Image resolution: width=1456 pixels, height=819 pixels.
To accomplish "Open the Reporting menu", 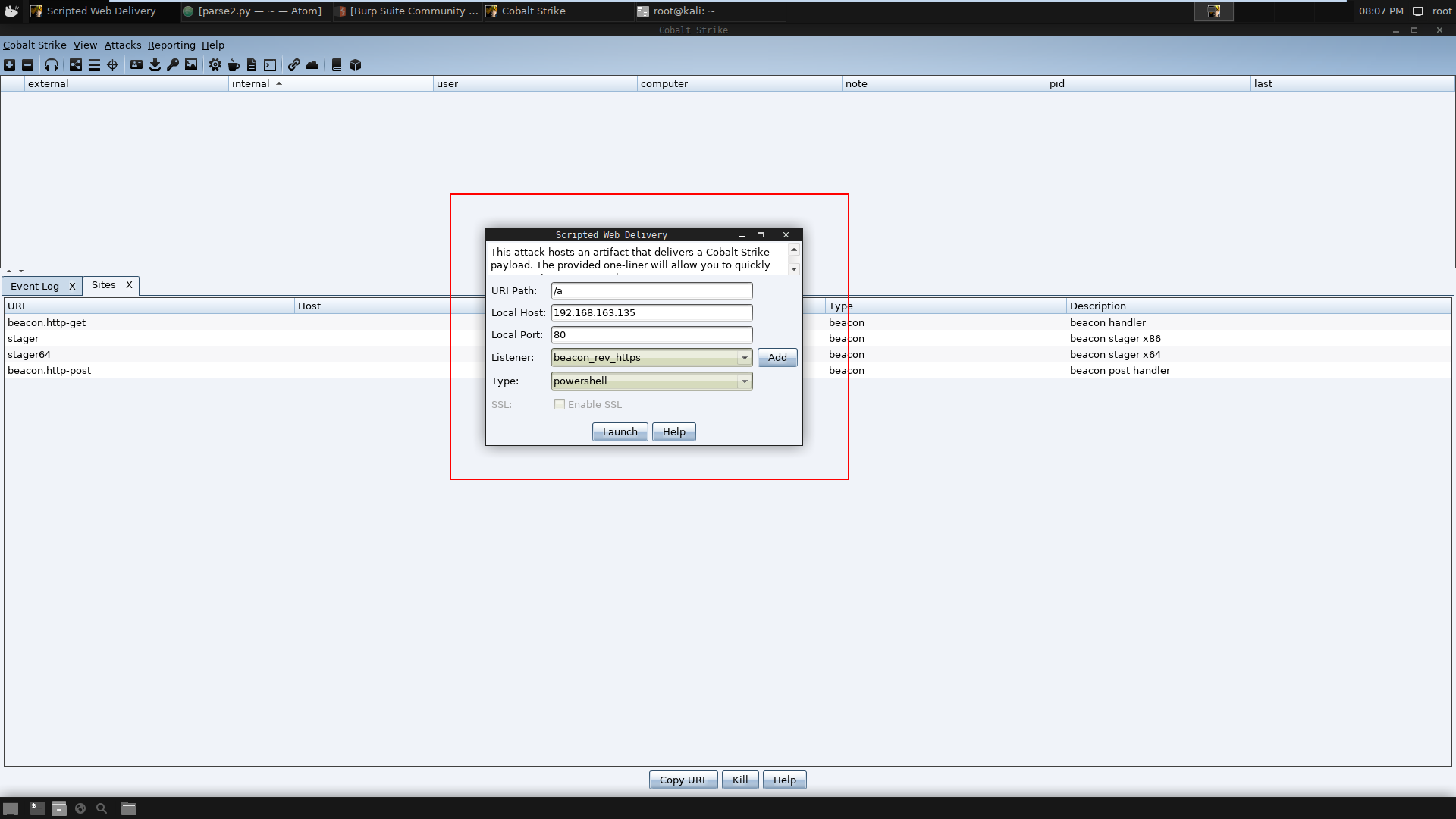I will (171, 45).
